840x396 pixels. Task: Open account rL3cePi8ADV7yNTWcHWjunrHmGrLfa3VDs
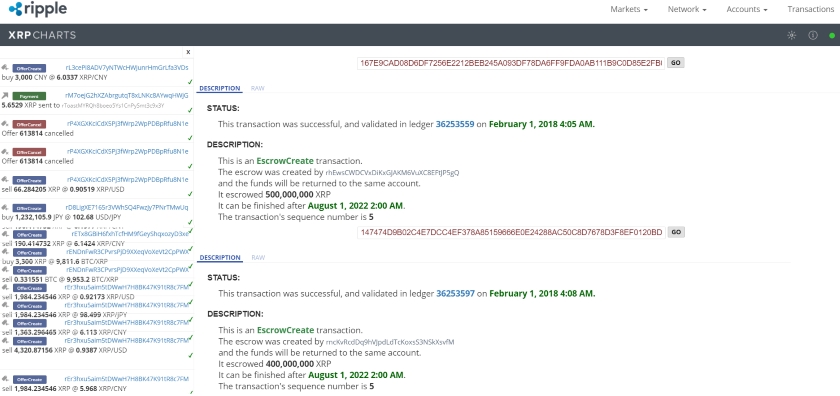(127, 68)
